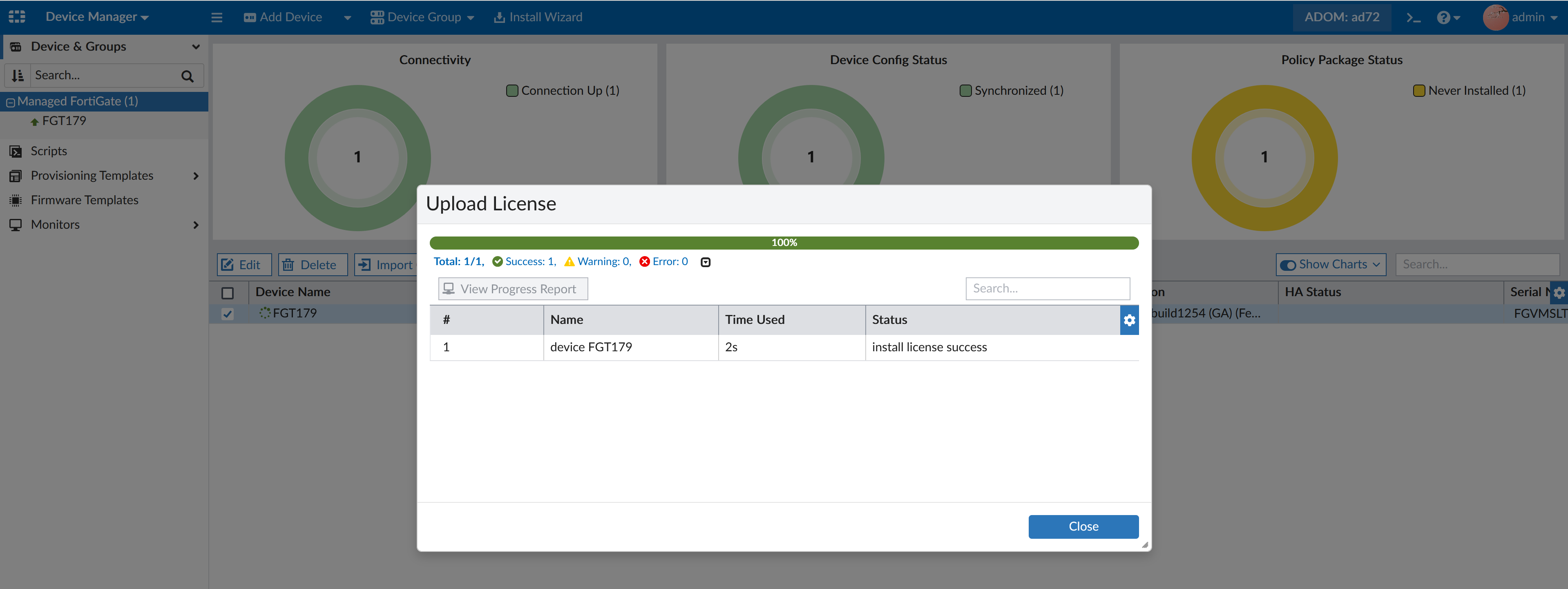Click the table settings gear in dialog

tap(1129, 320)
